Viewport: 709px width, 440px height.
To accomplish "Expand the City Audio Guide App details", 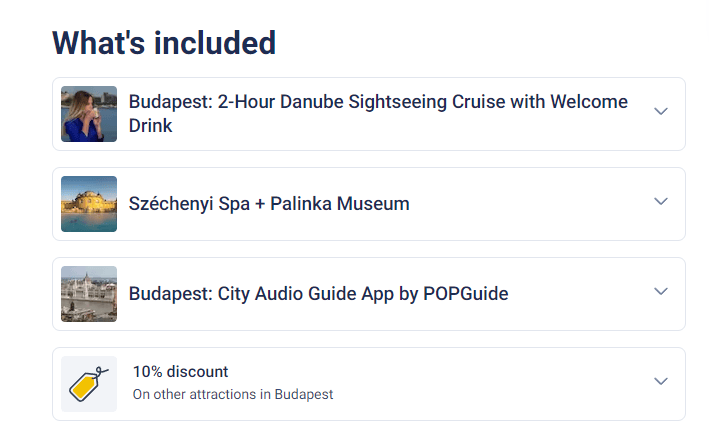I will (x=661, y=291).
